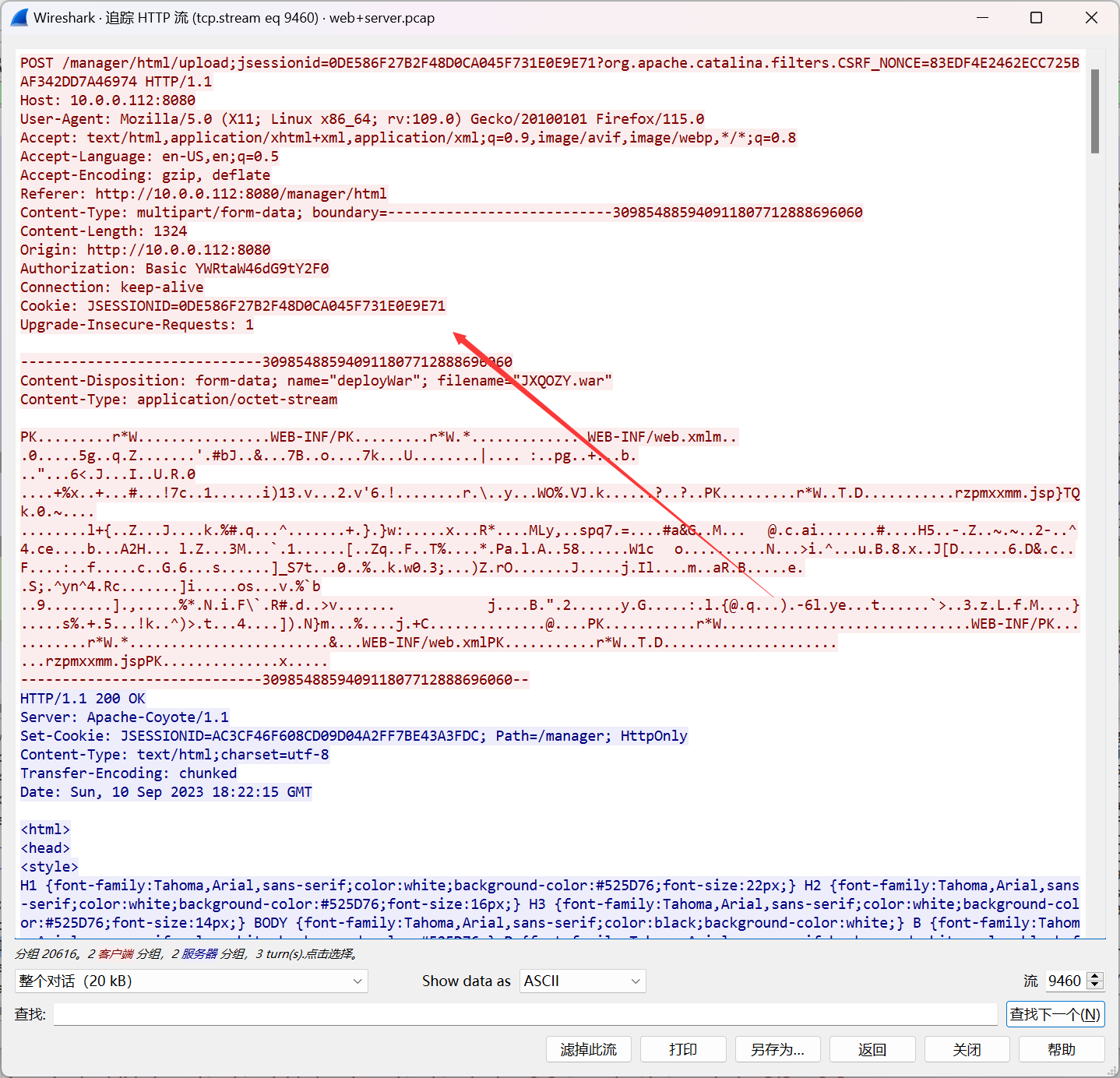This screenshot has height=1078, width=1120.
Task: Click the Set-Cookie JSESSIONID=AC3CF46F... line
Action: pyautogui.click(x=354, y=736)
